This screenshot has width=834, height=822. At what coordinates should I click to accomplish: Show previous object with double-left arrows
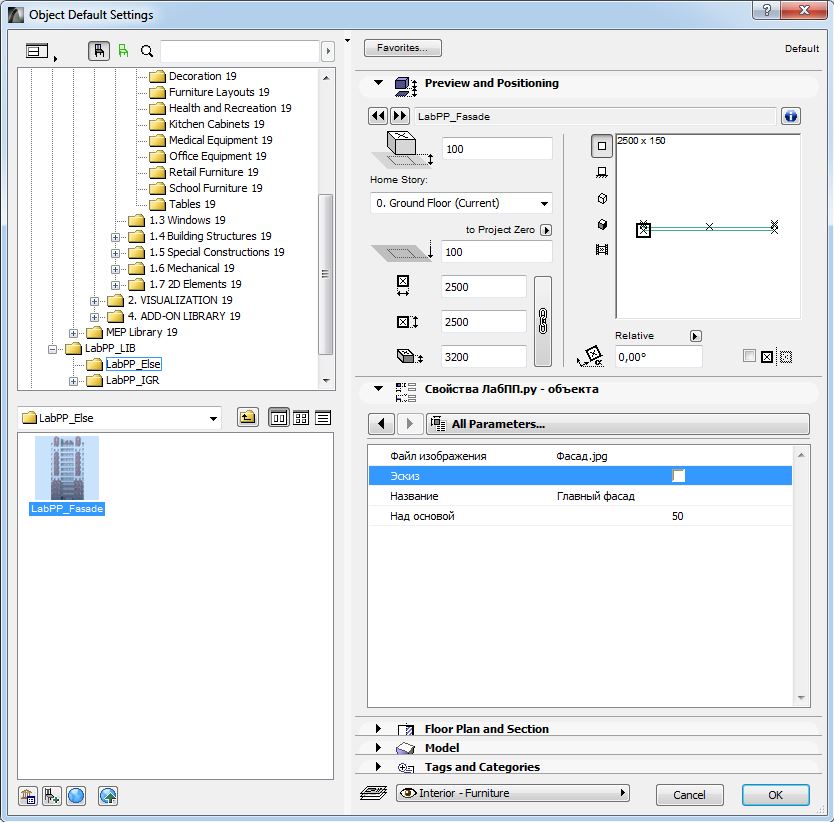(378, 116)
